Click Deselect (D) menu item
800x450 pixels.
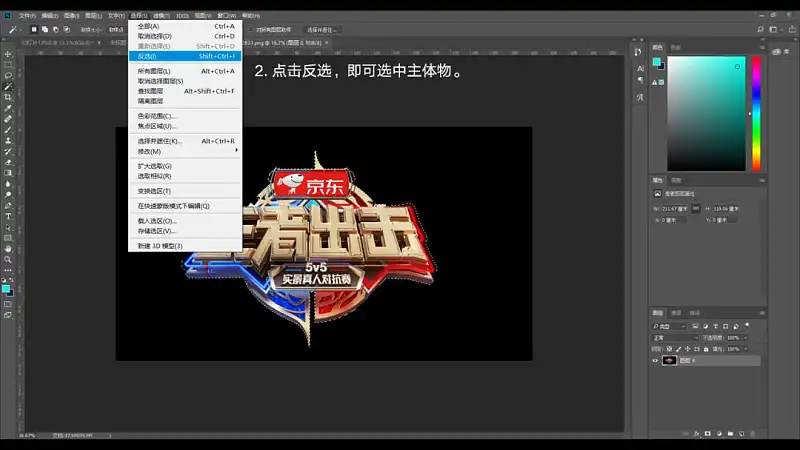tap(185, 36)
